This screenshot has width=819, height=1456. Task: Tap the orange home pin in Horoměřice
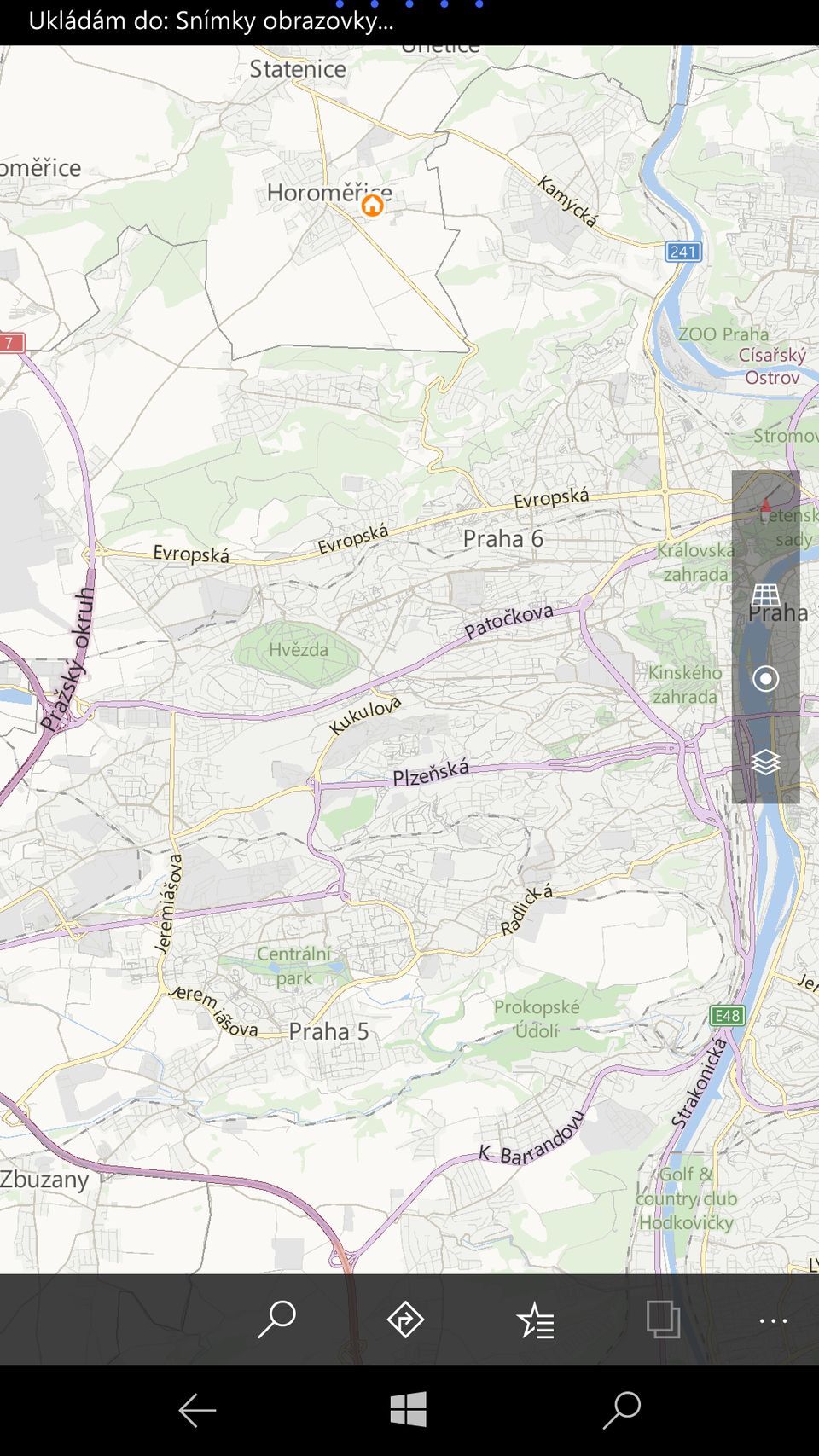pos(372,205)
